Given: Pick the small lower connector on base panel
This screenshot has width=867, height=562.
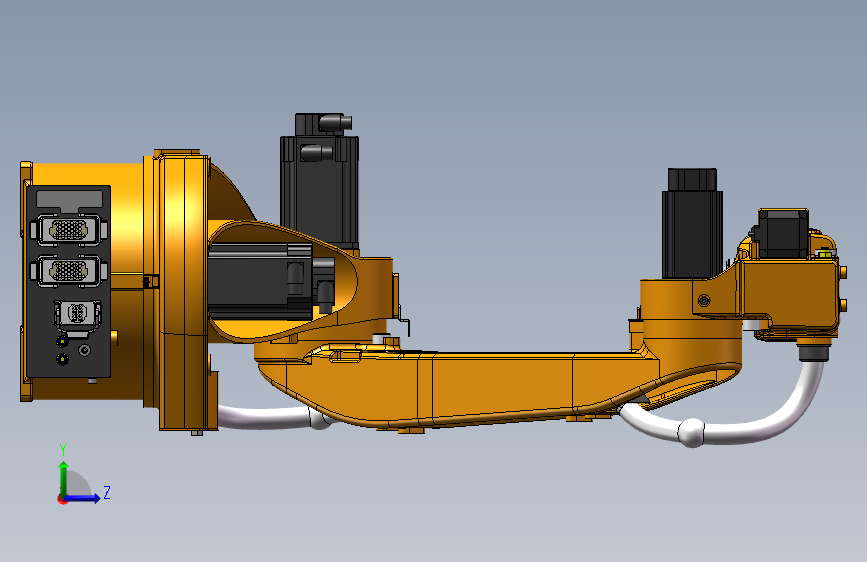Looking at the screenshot, I should pyautogui.click(x=77, y=314).
